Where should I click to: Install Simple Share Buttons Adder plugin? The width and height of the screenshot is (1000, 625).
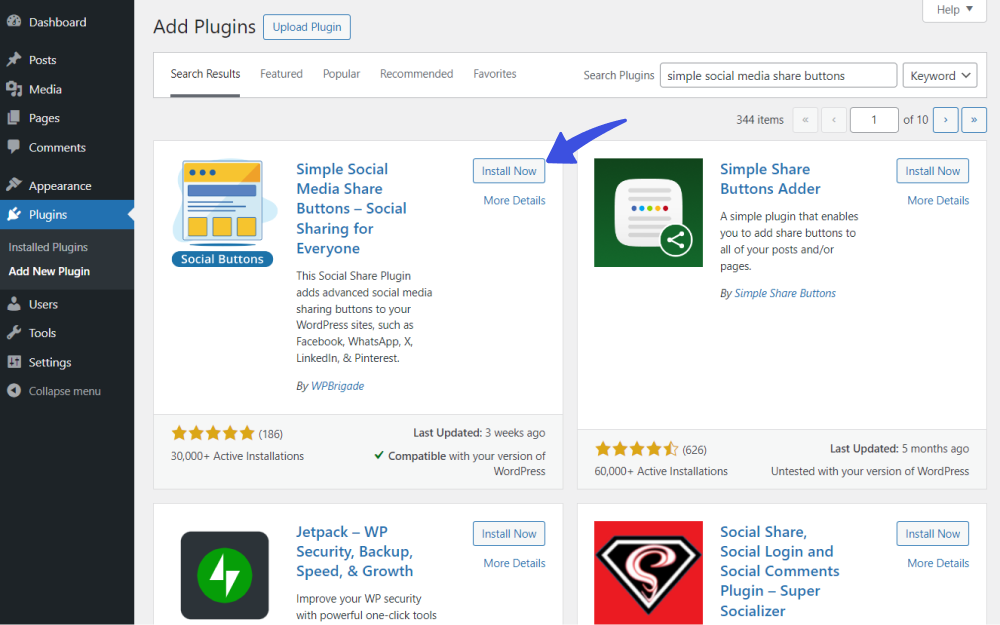point(932,171)
